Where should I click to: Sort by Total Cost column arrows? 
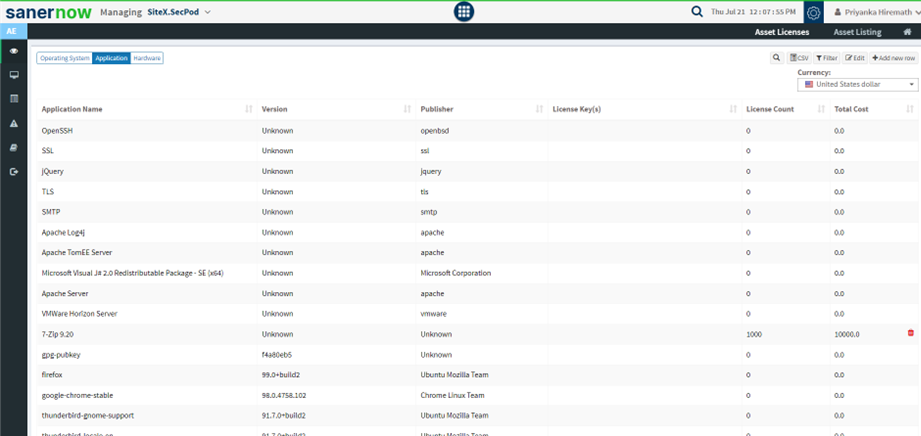(x=910, y=109)
